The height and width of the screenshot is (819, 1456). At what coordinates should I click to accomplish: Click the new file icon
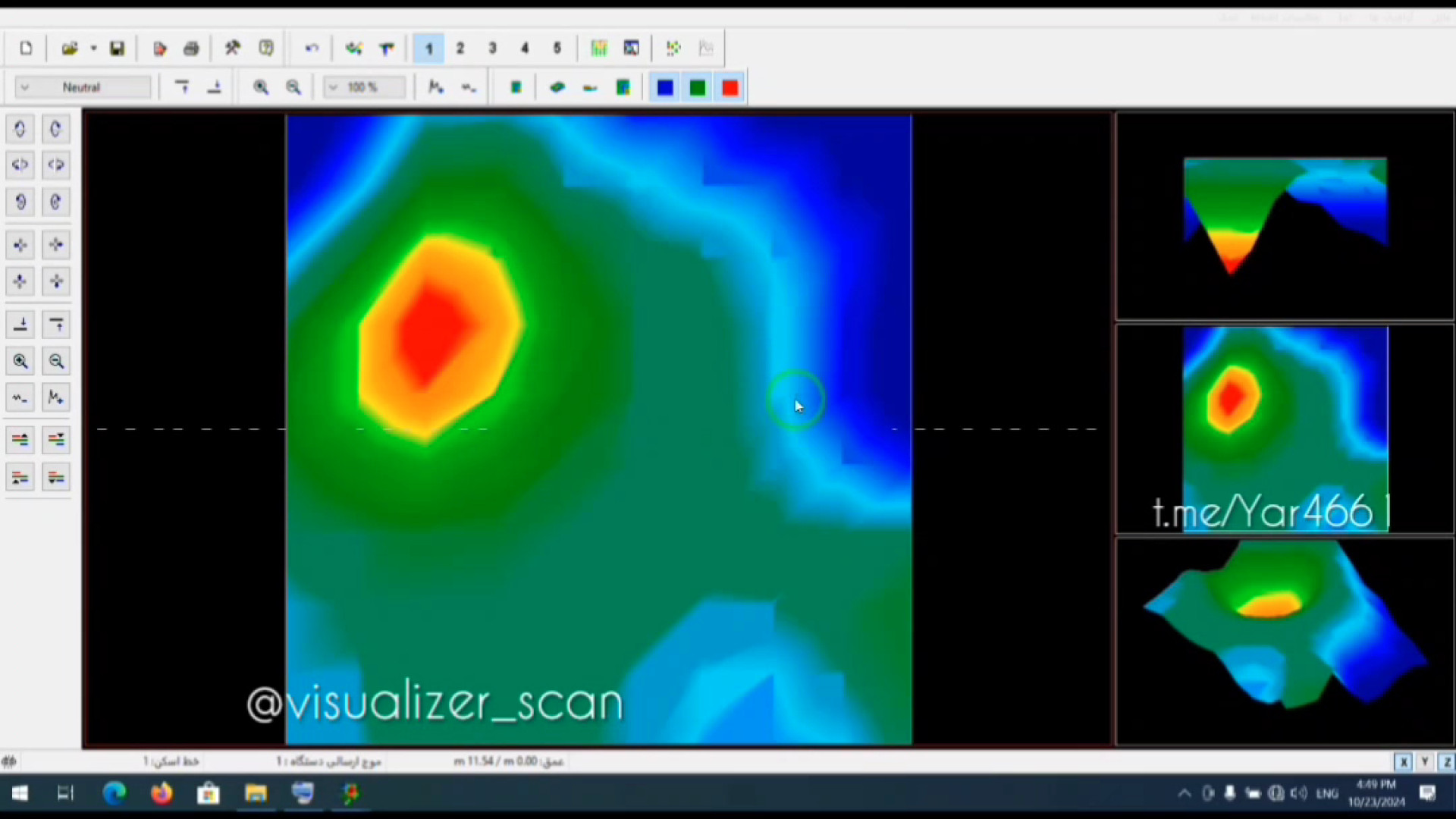26,49
